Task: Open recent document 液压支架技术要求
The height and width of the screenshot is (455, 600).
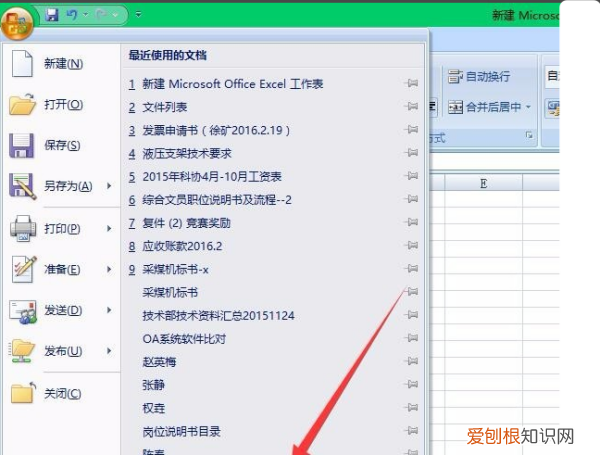Action: (x=187, y=153)
